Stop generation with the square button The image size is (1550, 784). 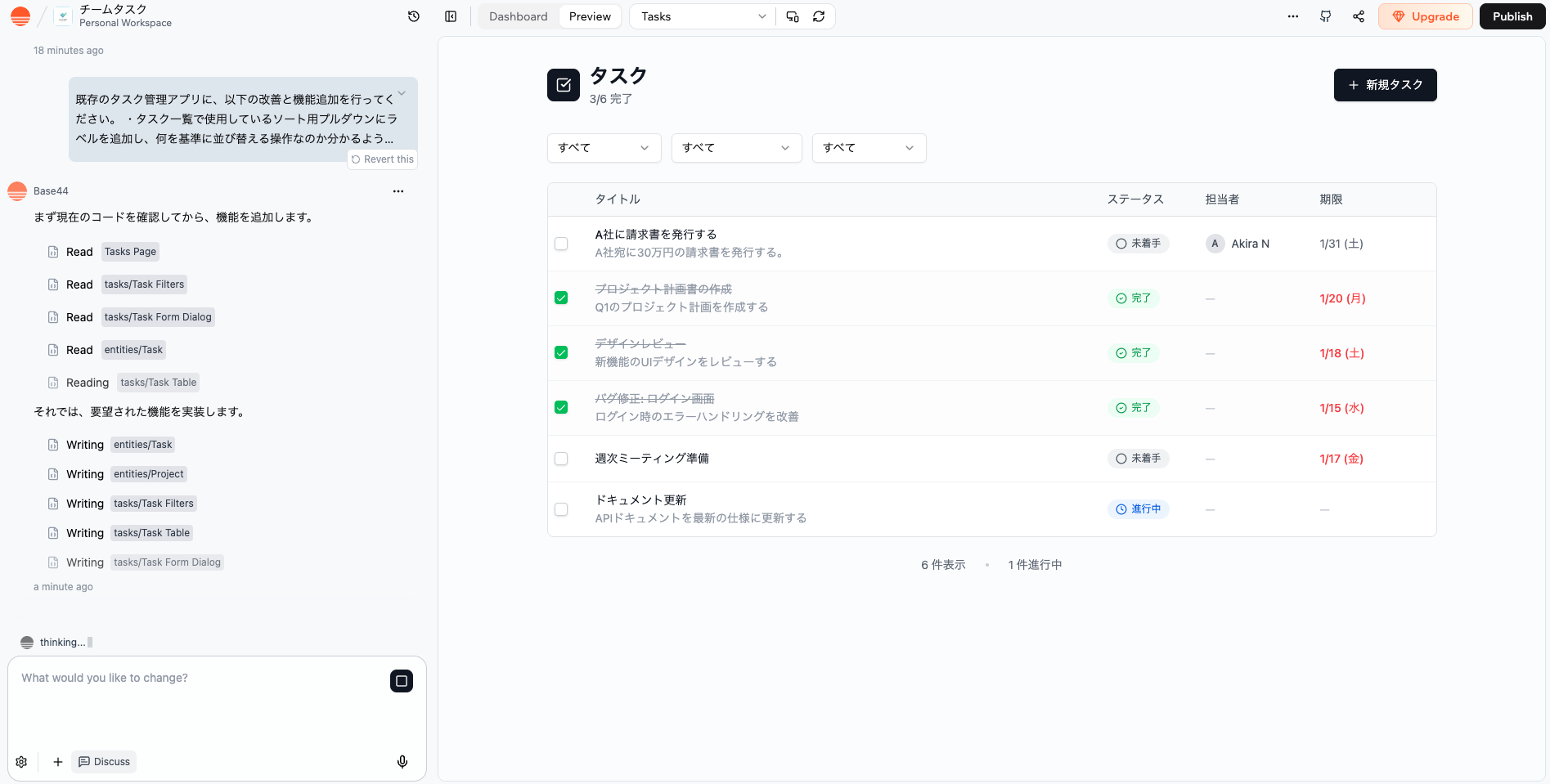point(402,681)
